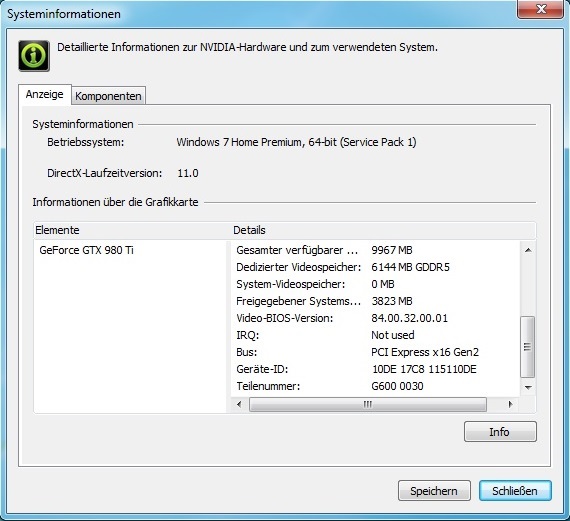Click the horizontal scrollbar left arrow
Screen dimensions: 570x521
click(x=239, y=404)
